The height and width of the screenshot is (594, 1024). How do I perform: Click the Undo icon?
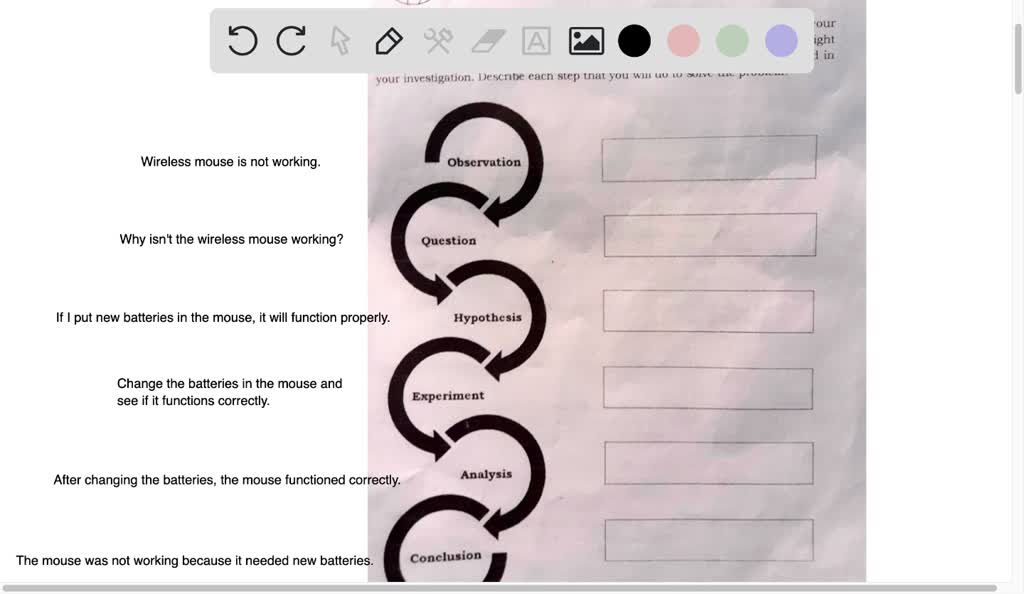coord(241,40)
